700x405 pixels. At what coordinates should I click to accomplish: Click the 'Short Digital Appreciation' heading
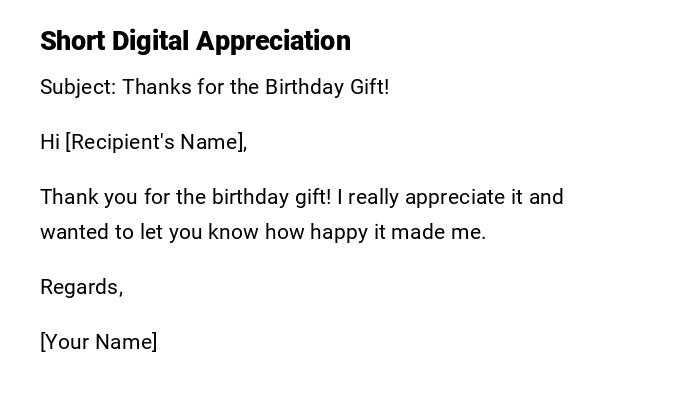point(195,41)
